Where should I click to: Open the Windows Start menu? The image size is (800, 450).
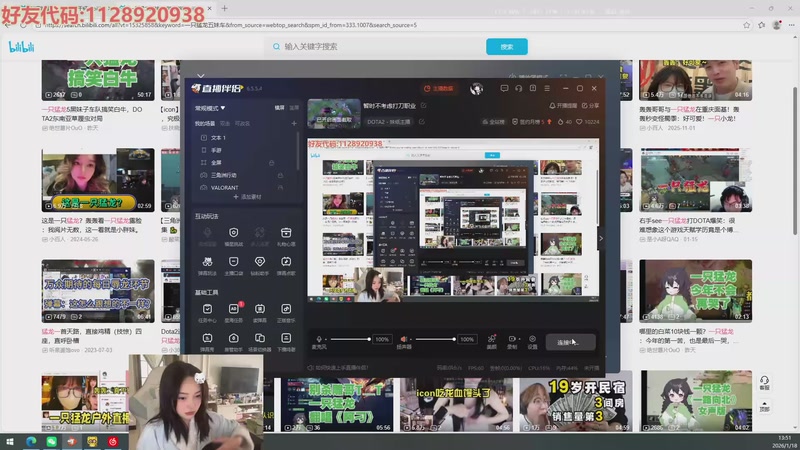[x=10, y=442]
